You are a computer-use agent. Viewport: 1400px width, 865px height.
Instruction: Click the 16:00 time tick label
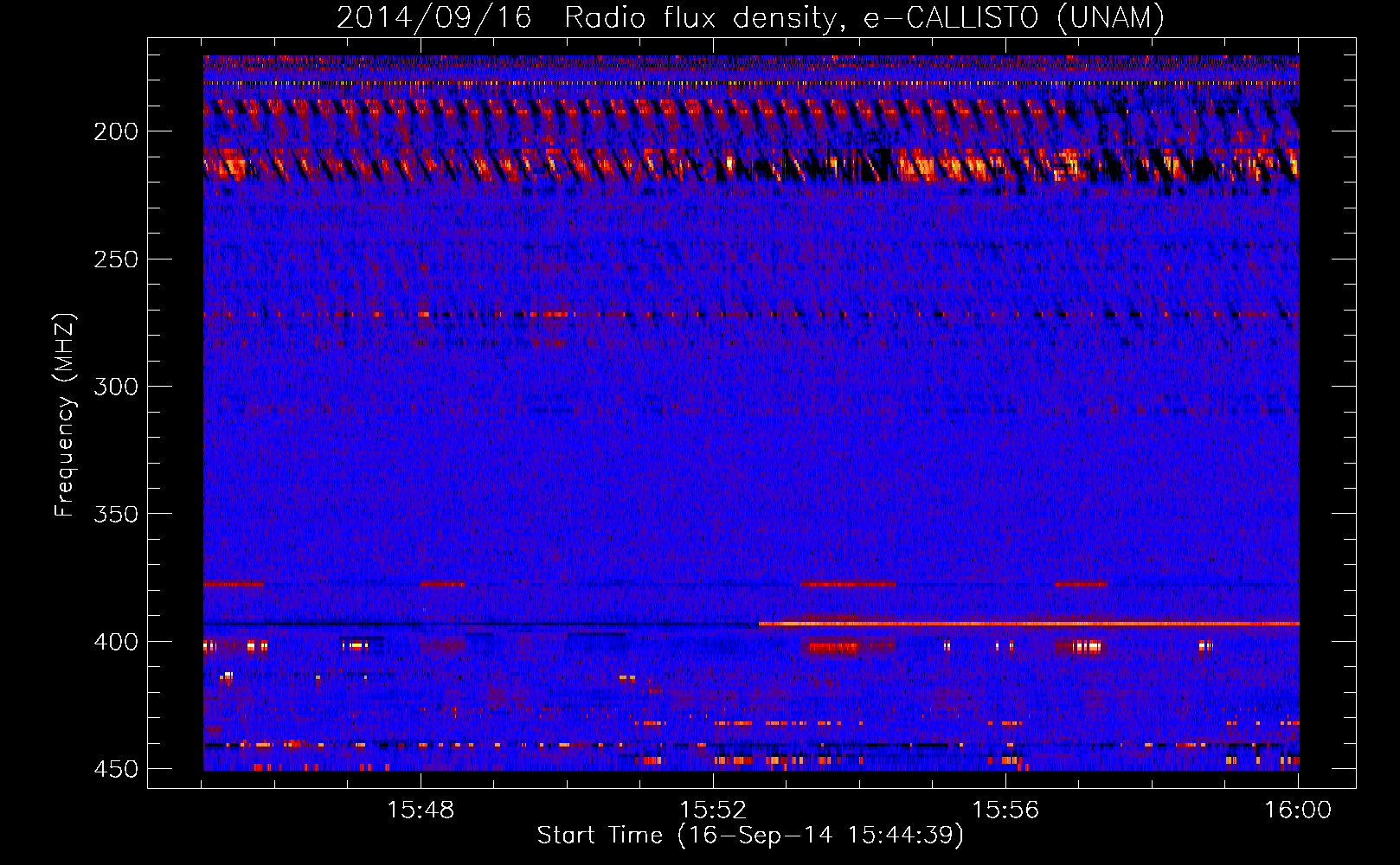pyautogui.click(x=1298, y=811)
